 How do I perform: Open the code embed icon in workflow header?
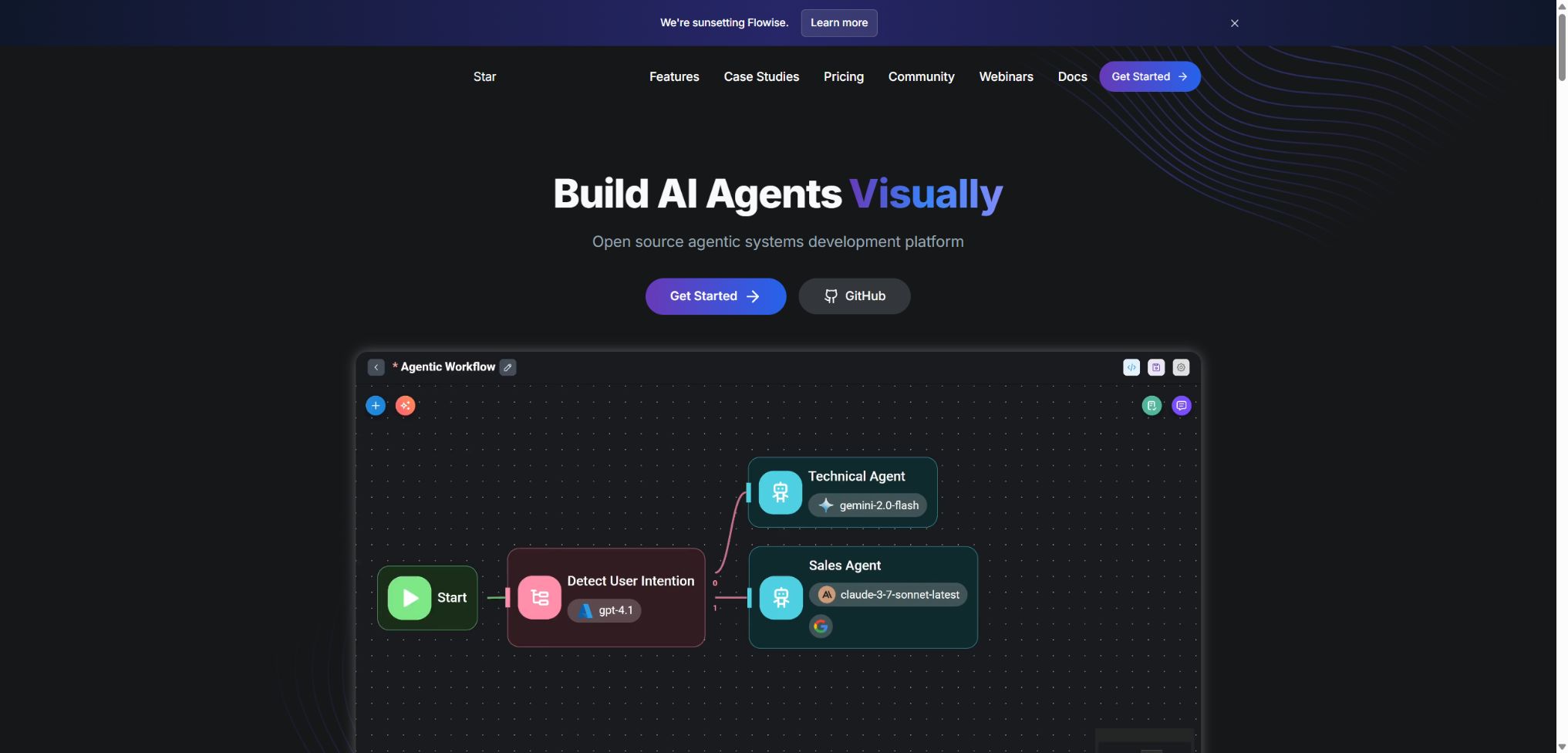click(x=1131, y=367)
